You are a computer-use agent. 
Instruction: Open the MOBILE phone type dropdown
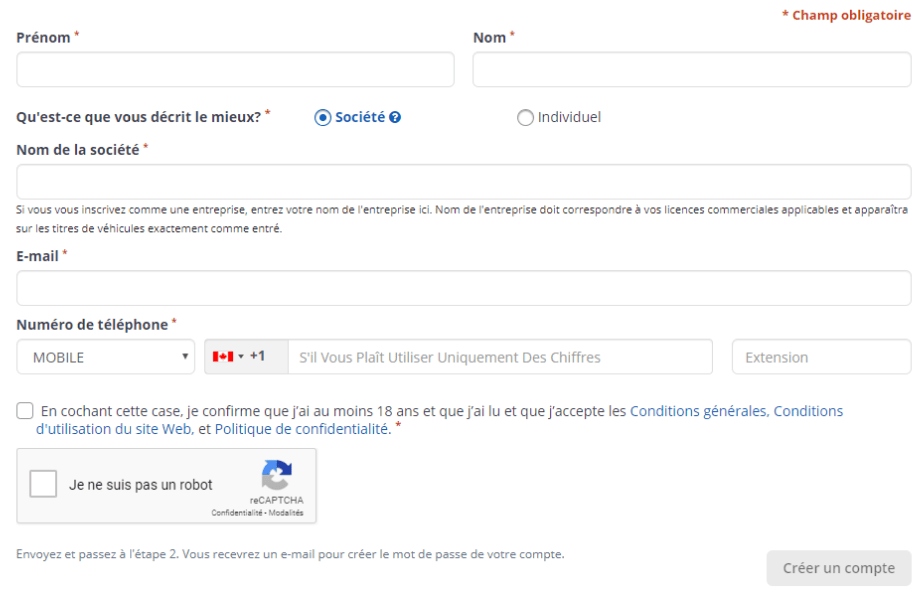106,357
